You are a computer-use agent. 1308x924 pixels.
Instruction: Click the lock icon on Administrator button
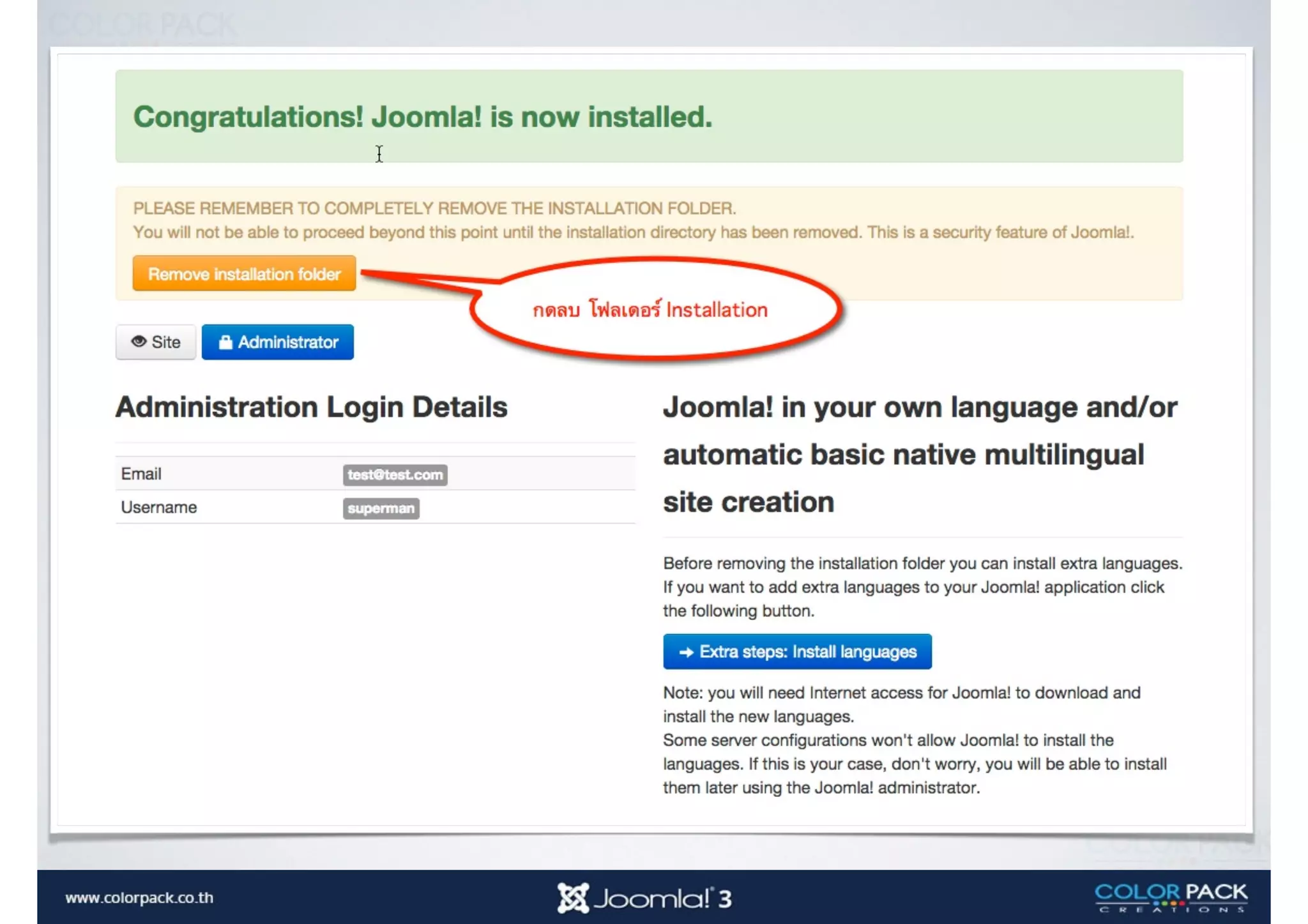click(x=225, y=342)
